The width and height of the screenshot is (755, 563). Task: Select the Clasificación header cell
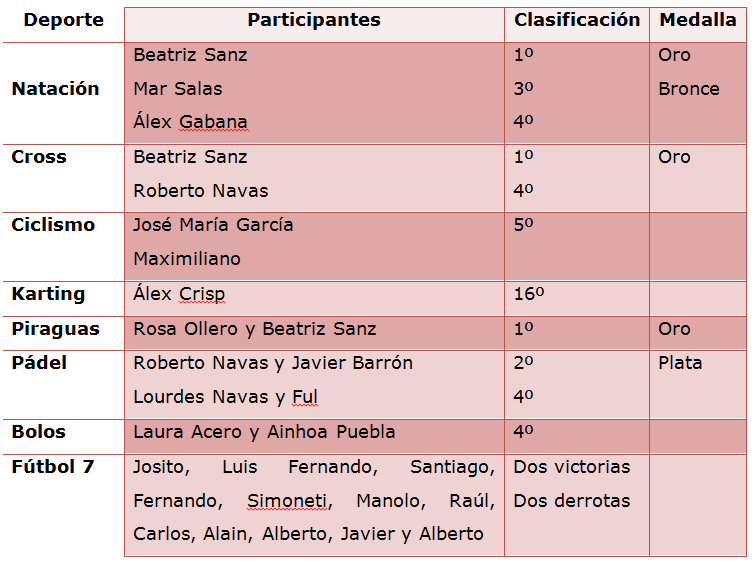[577, 20]
